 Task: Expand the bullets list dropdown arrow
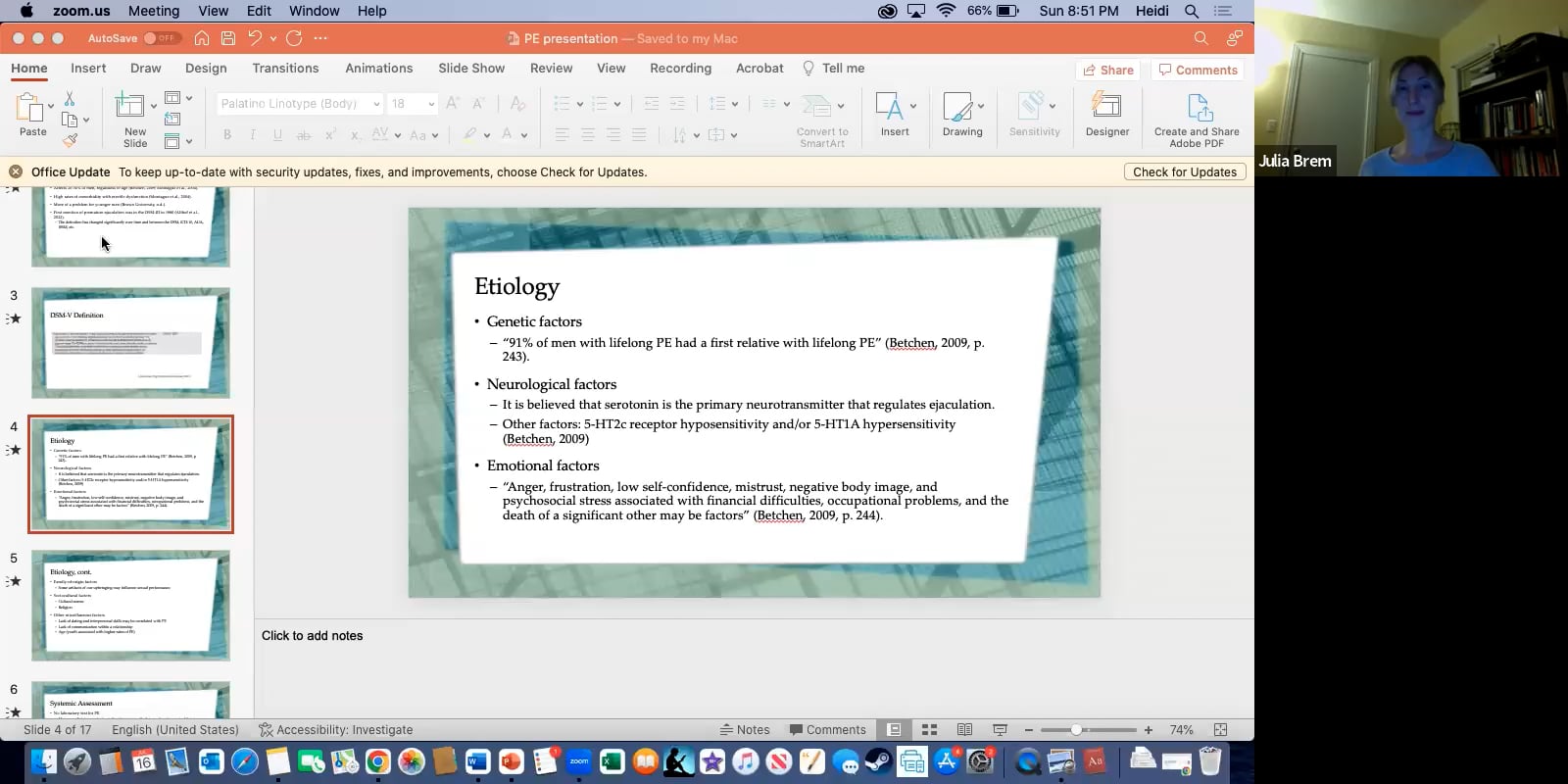[579, 104]
